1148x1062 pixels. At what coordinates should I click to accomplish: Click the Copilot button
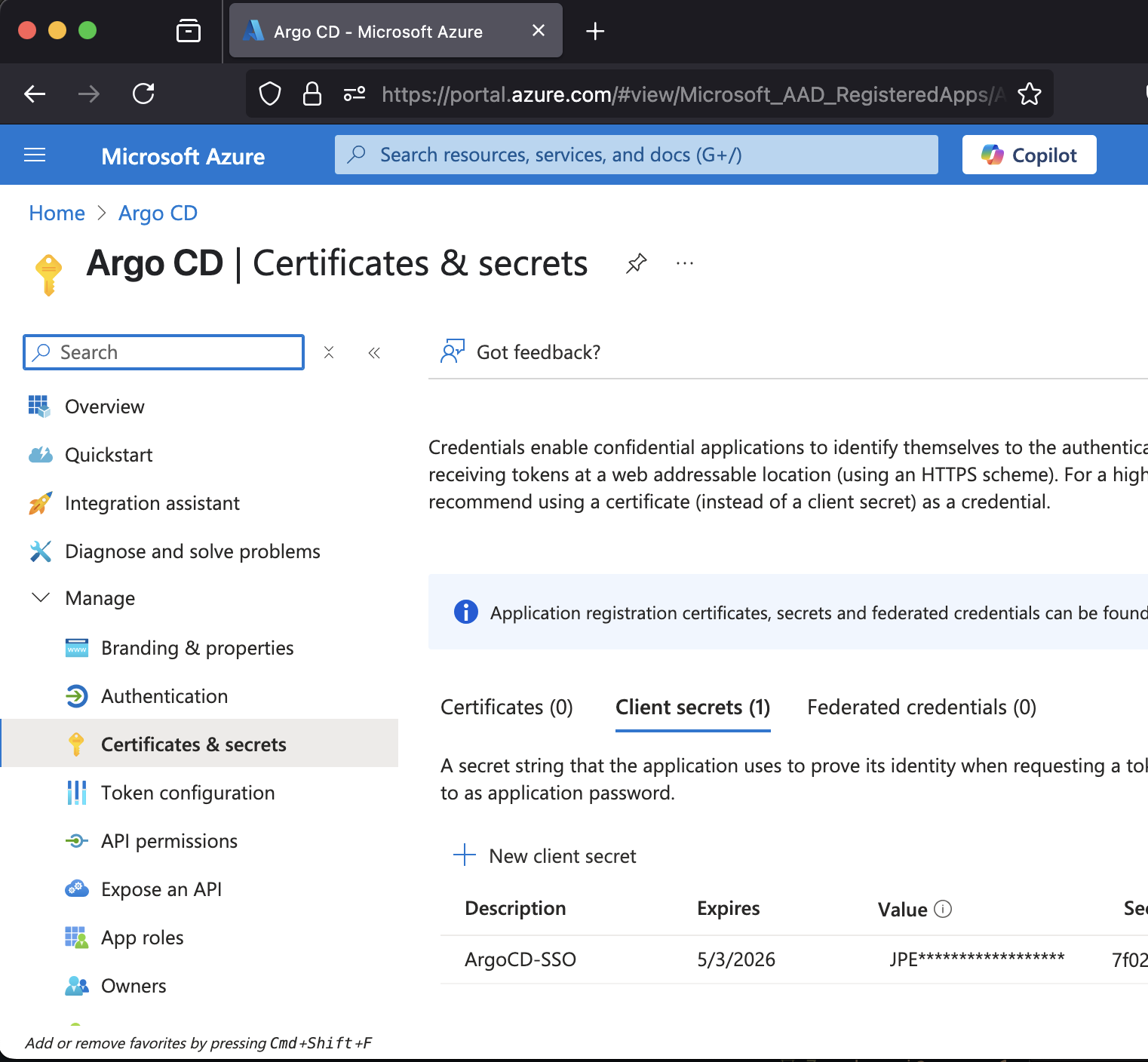pyautogui.click(x=1029, y=155)
